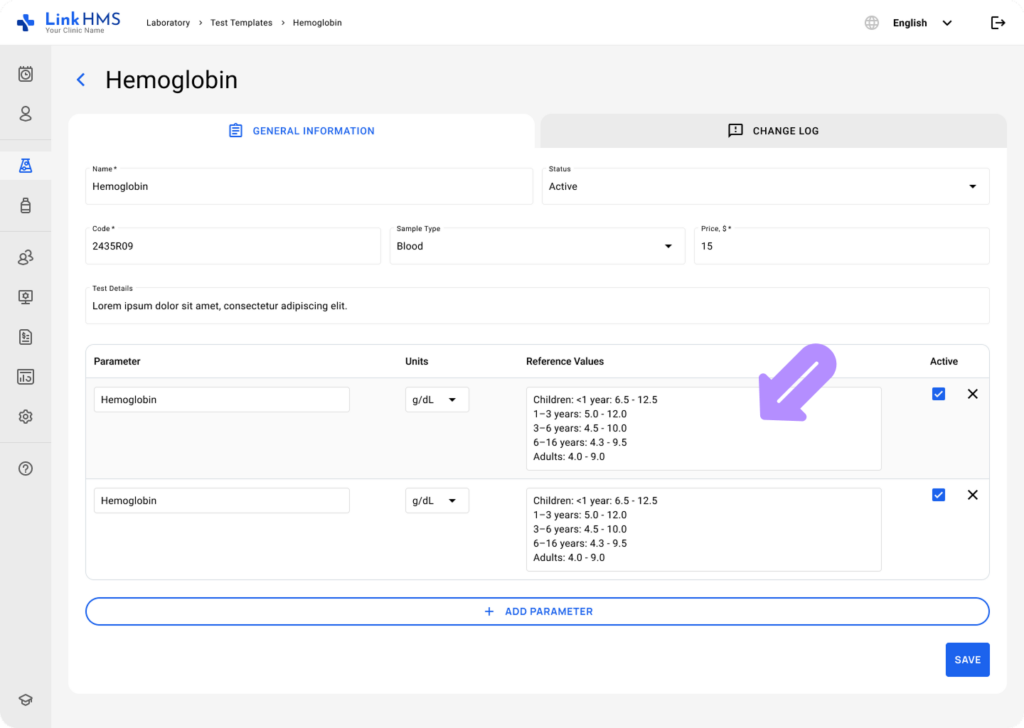Uncheck Active for the first Hemoglobin parameter
Viewport: 1024px width, 728px height.
(x=938, y=393)
